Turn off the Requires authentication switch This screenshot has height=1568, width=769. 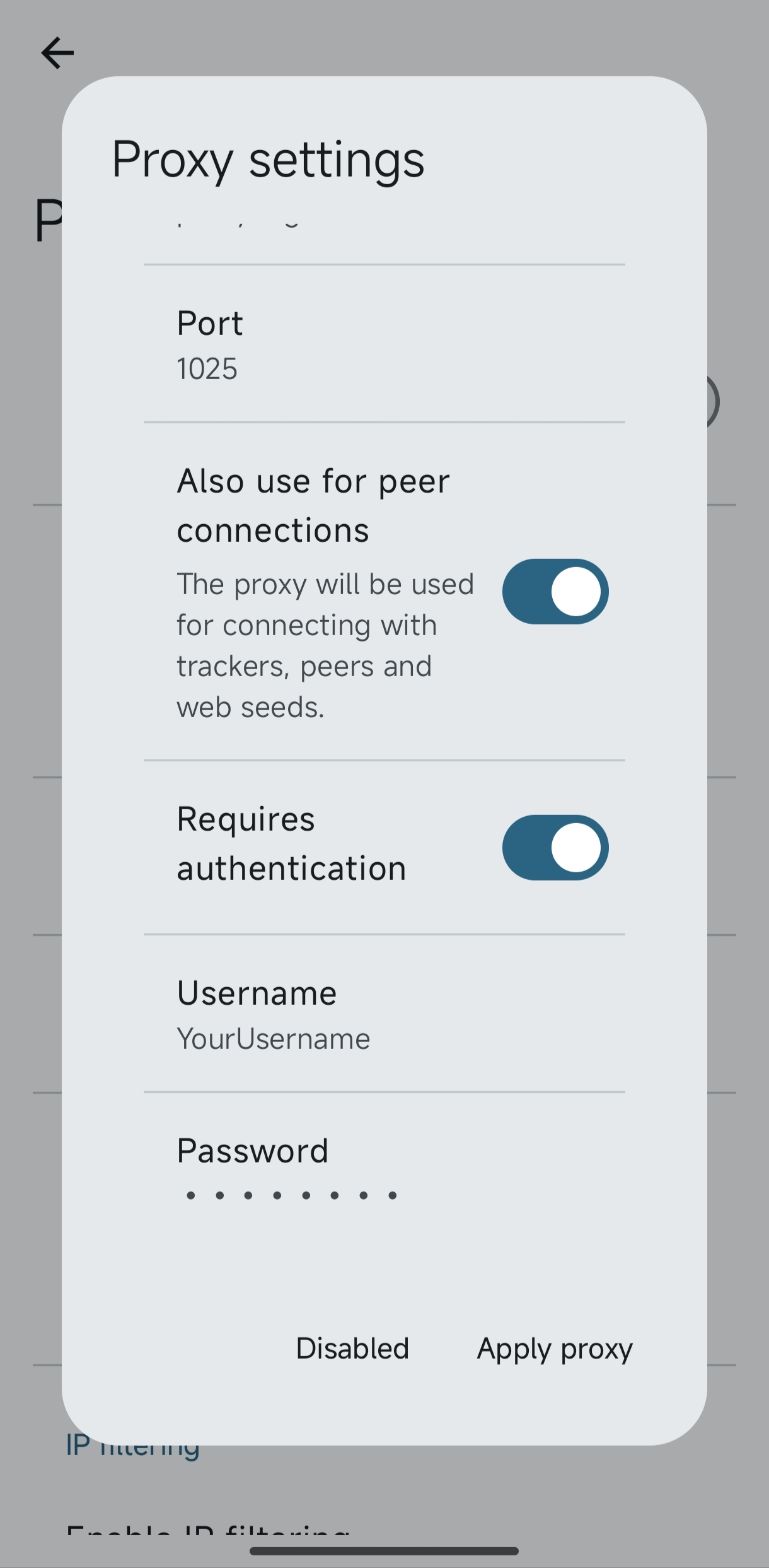click(x=555, y=848)
